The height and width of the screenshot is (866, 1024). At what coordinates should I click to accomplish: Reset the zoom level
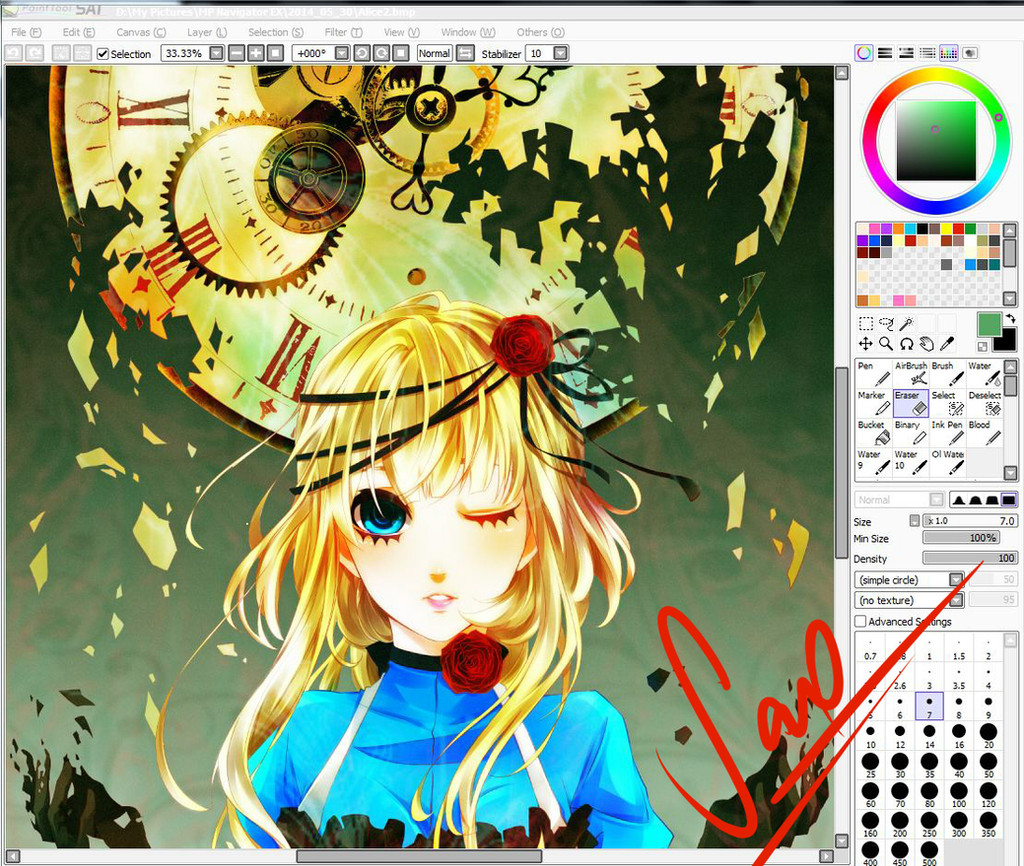[x=276, y=53]
